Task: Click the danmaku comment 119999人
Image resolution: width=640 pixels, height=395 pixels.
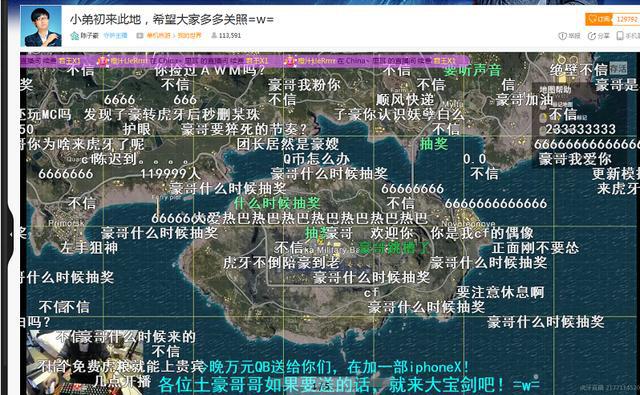Action: 170,174
